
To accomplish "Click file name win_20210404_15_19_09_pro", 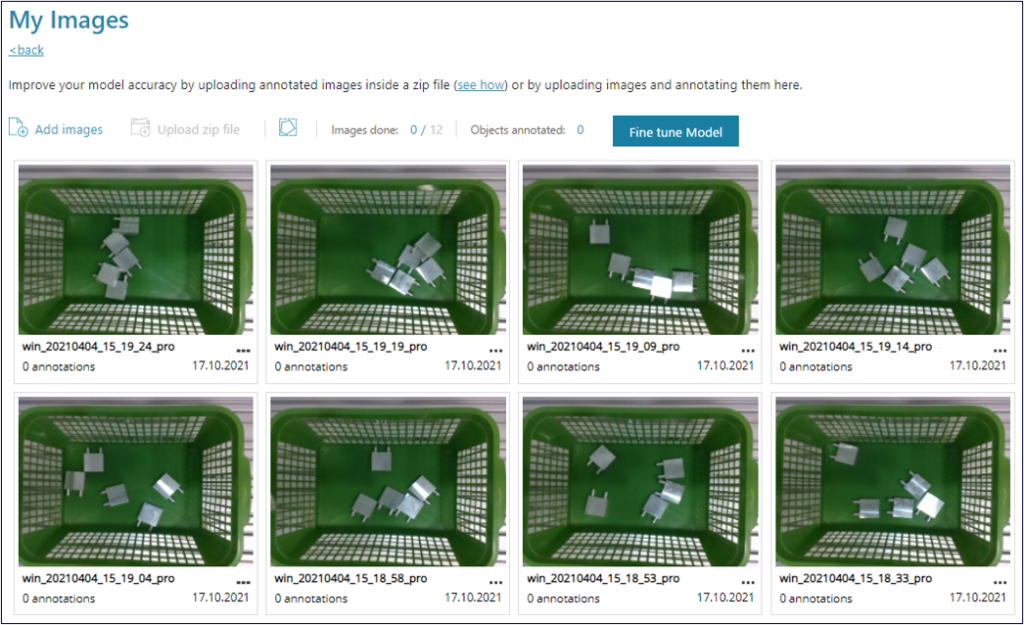I will [603, 347].
